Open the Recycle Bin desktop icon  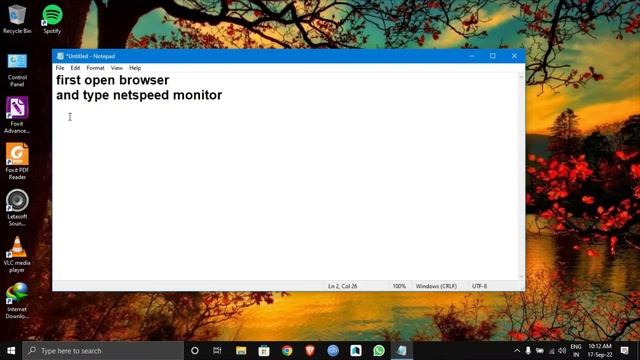tap(17, 19)
